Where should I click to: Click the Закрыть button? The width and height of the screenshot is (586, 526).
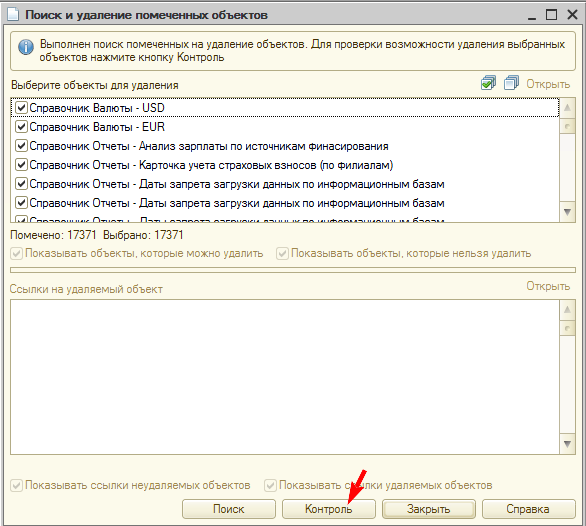point(428,509)
